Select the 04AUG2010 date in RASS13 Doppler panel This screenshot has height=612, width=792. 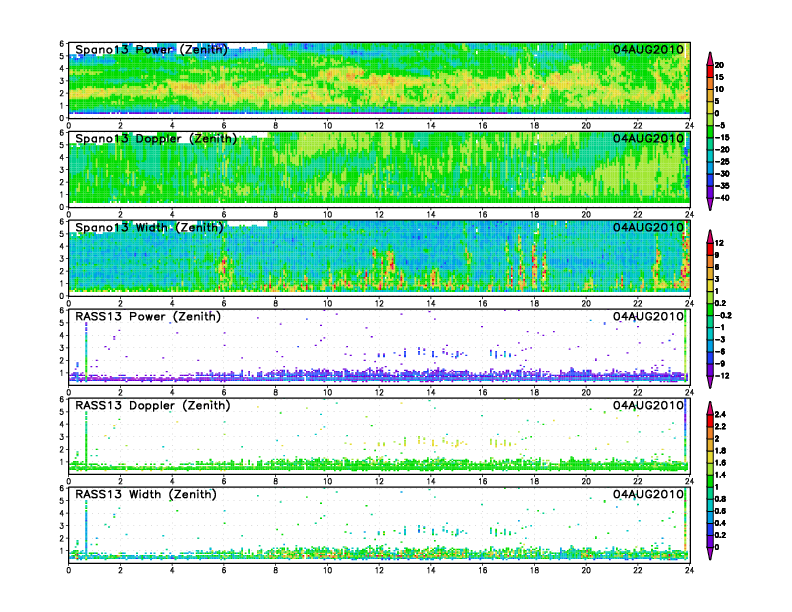[648, 405]
